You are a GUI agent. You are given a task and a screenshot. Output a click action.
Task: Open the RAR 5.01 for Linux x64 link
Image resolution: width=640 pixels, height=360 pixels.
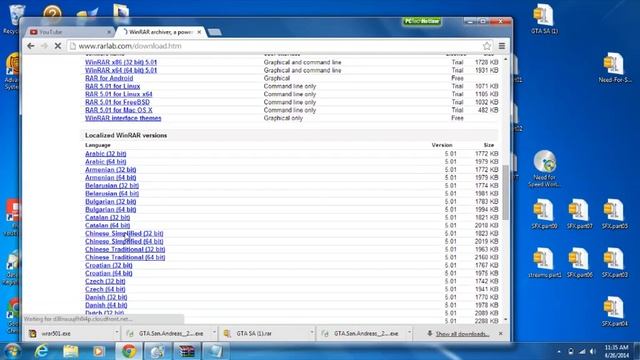pyautogui.click(x=118, y=94)
